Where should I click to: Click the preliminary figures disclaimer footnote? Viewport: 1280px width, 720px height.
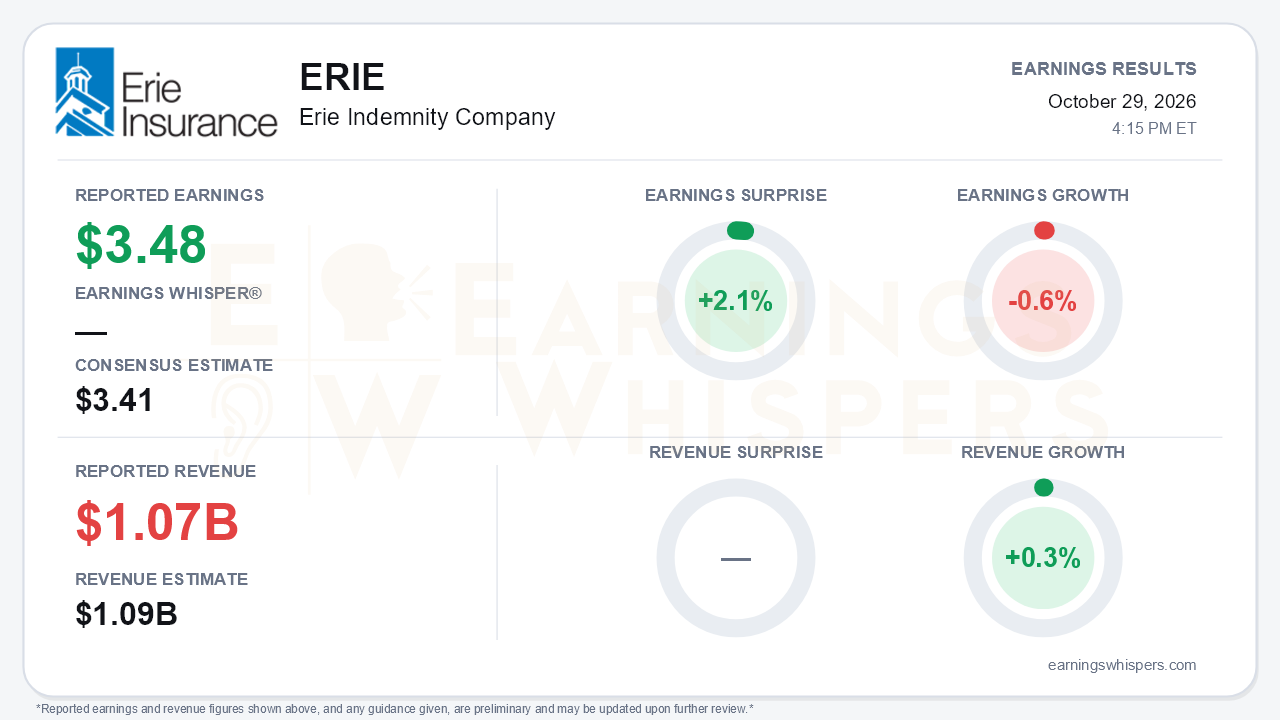pos(395,709)
